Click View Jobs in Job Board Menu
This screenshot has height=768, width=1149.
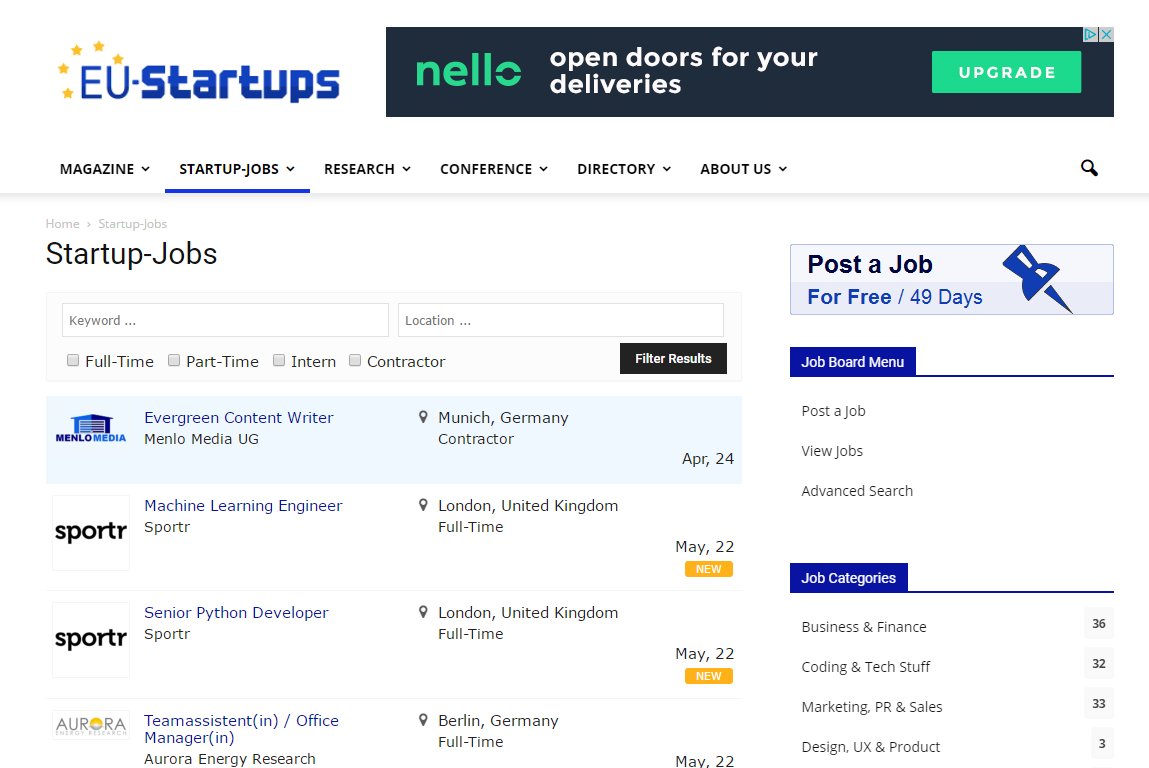(832, 451)
